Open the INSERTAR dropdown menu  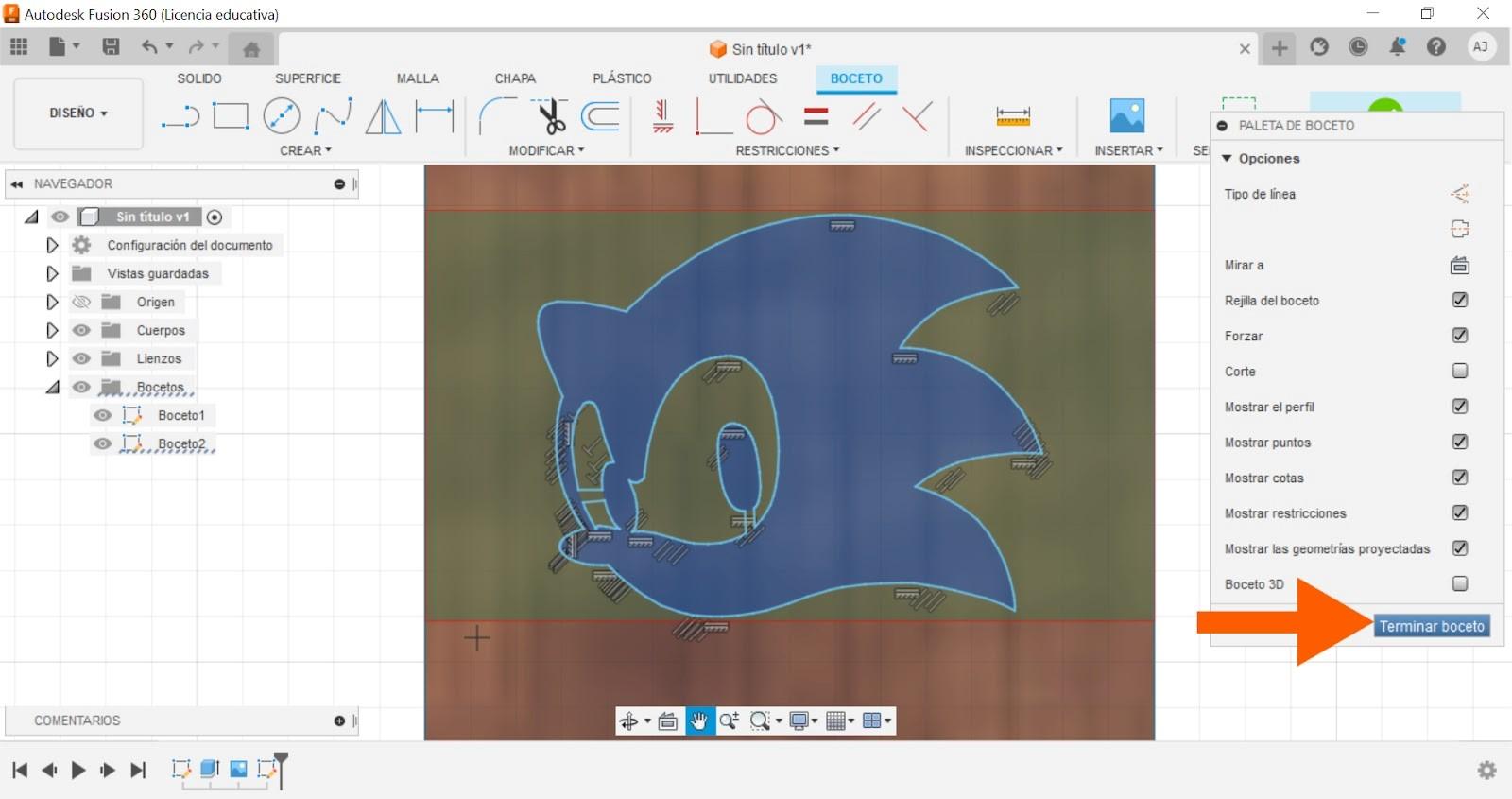pos(1128,150)
